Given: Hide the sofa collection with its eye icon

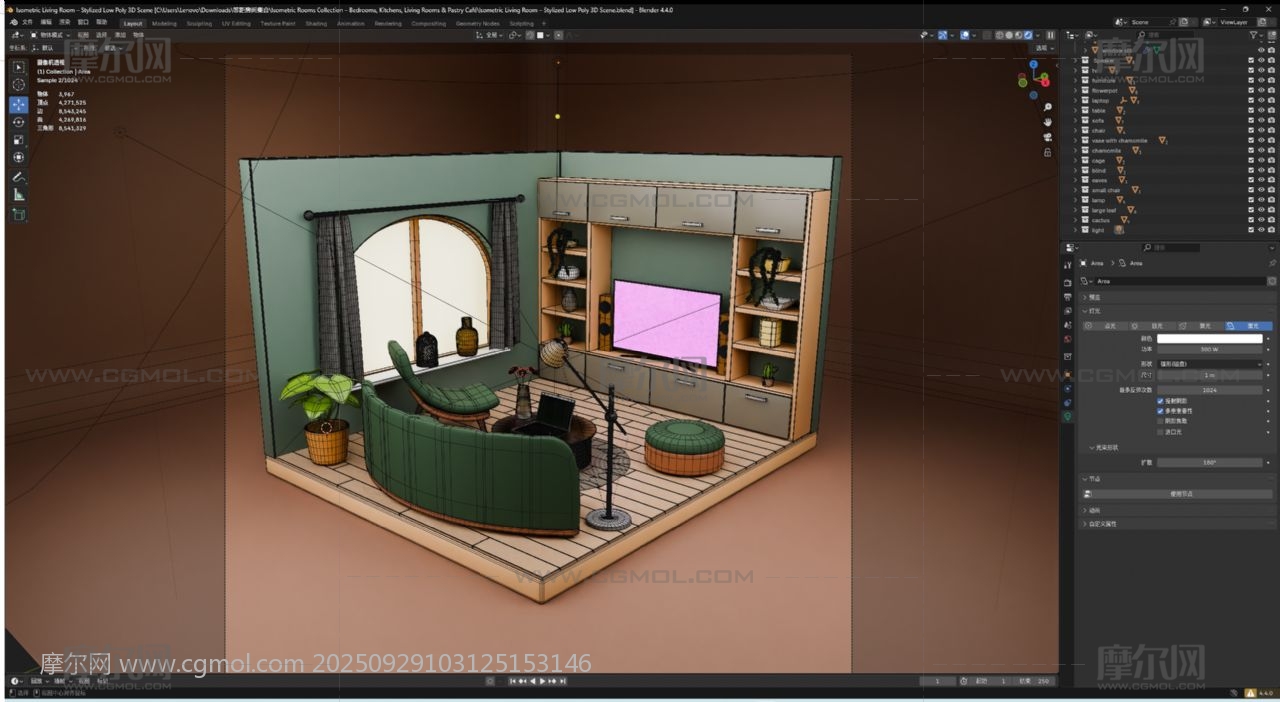Looking at the screenshot, I should [x=1261, y=120].
